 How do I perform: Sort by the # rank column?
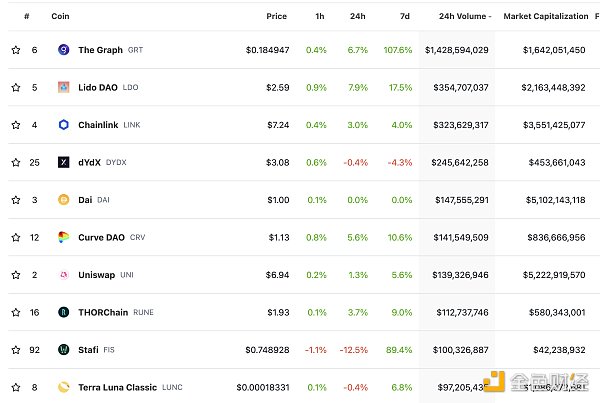coord(26,16)
